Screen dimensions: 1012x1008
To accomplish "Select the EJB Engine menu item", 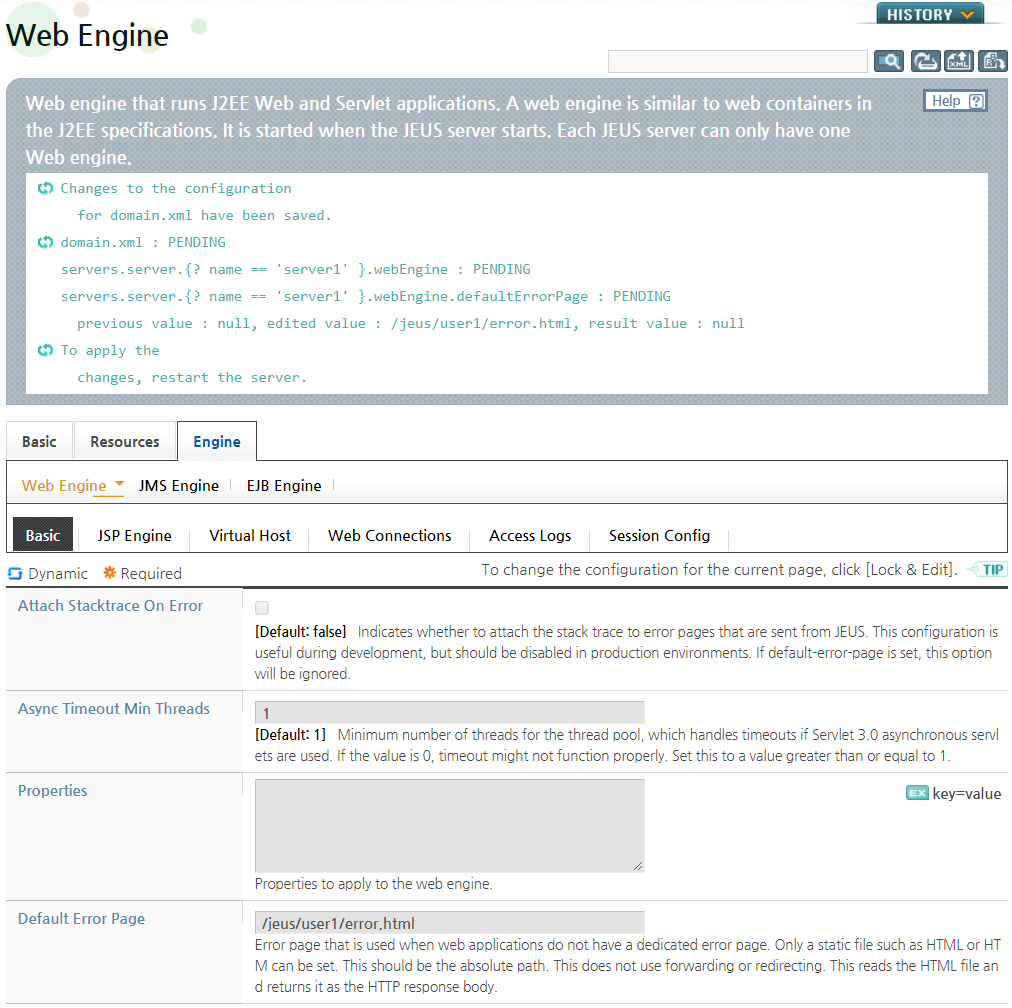I will pyautogui.click(x=284, y=485).
